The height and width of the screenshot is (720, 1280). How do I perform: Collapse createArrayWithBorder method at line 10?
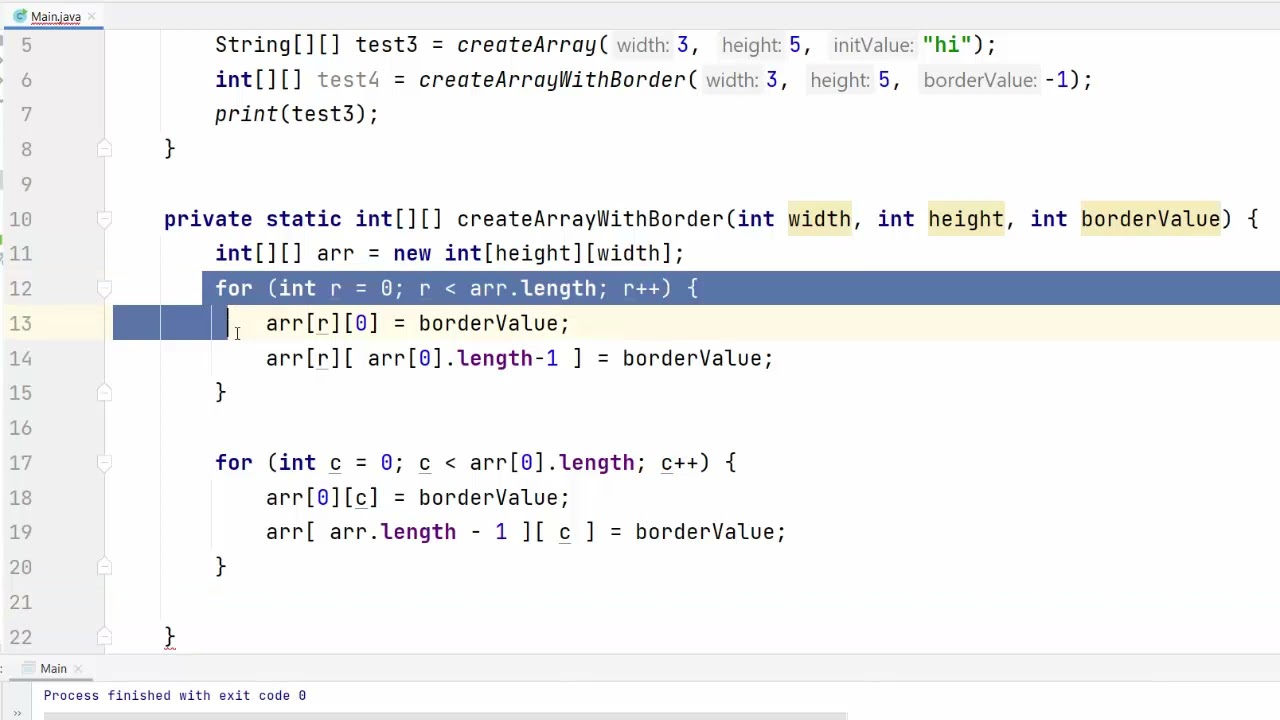pos(104,219)
